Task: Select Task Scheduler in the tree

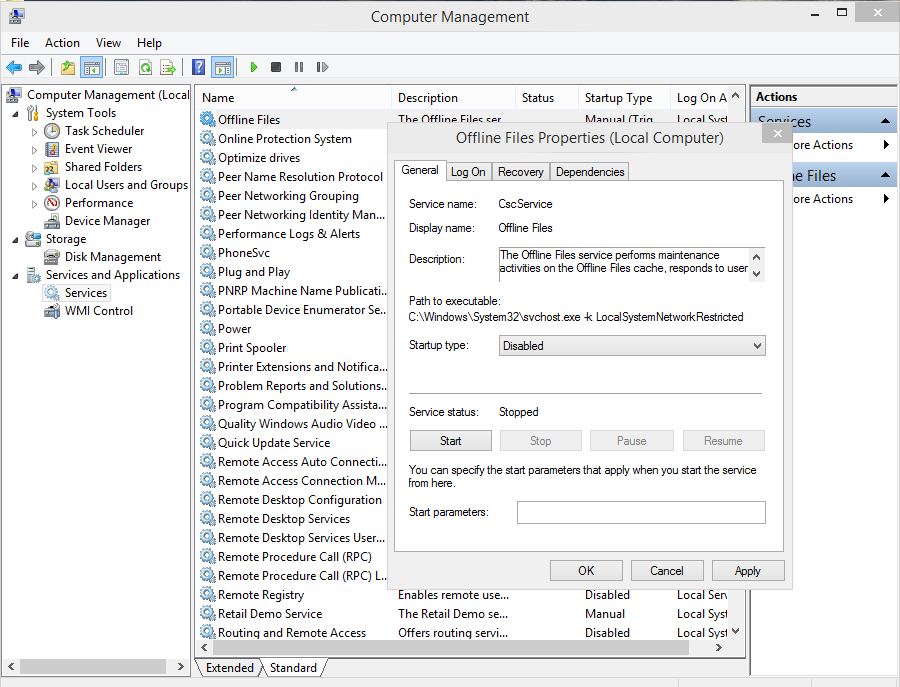Action: [104, 131]
